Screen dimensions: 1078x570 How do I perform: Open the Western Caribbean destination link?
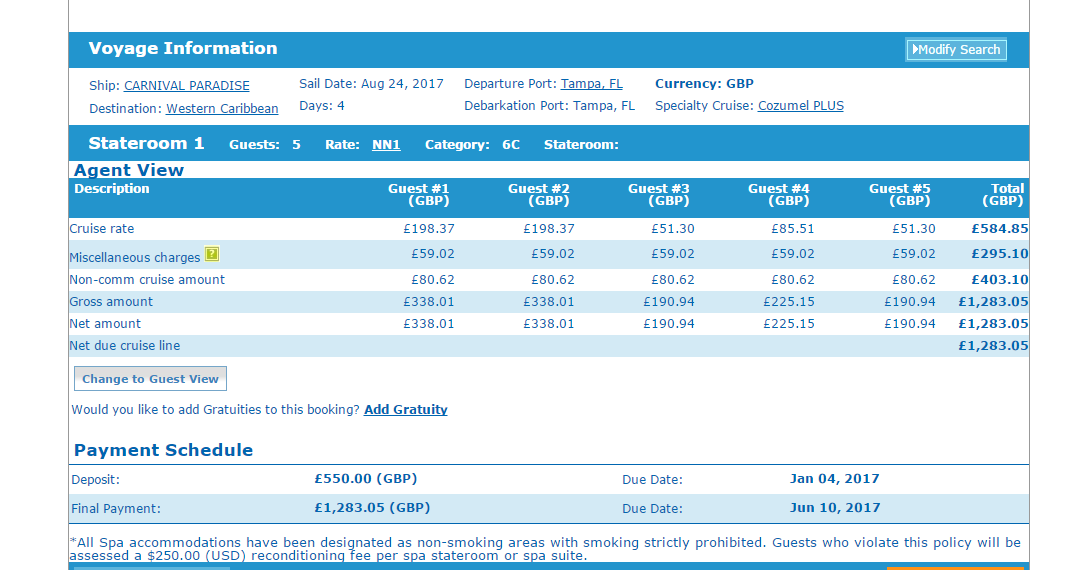tap(222, 109)
